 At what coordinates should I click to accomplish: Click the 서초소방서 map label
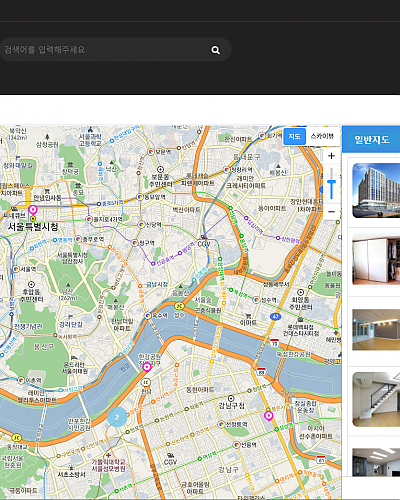71,474
